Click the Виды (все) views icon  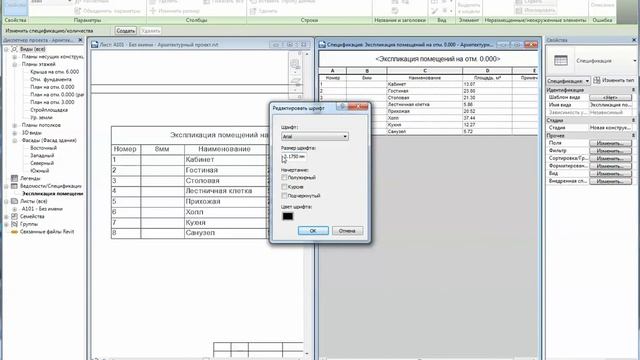(14, 49)
